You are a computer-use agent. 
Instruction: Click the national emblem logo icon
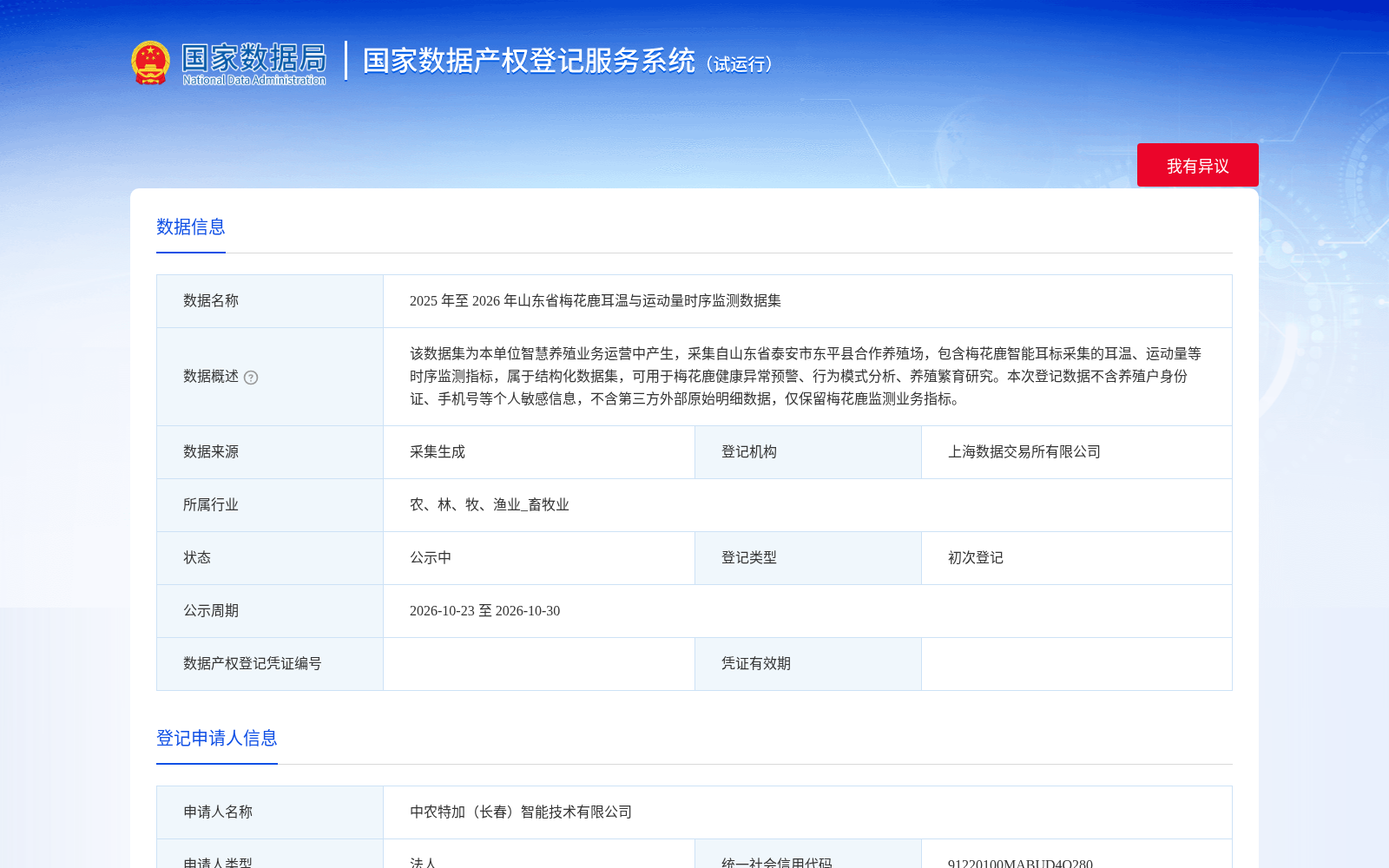(x=150, y=62)
